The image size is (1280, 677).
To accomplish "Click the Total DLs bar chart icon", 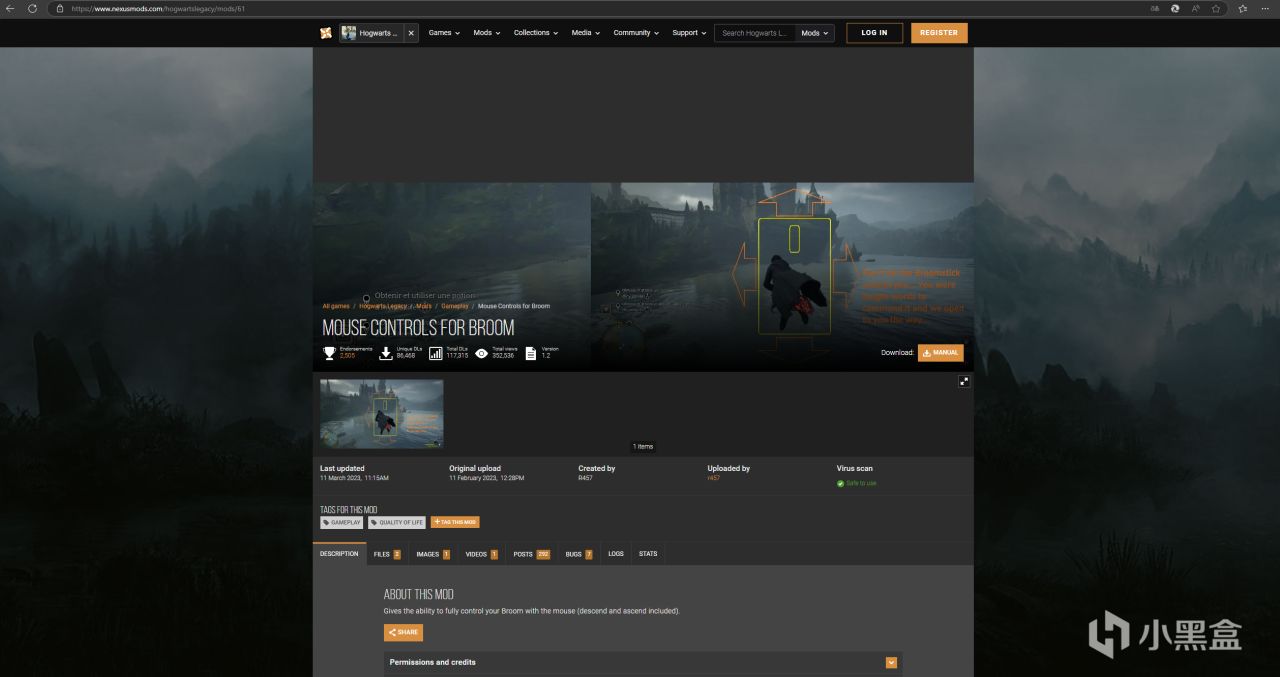I will [x=436, y=353].
